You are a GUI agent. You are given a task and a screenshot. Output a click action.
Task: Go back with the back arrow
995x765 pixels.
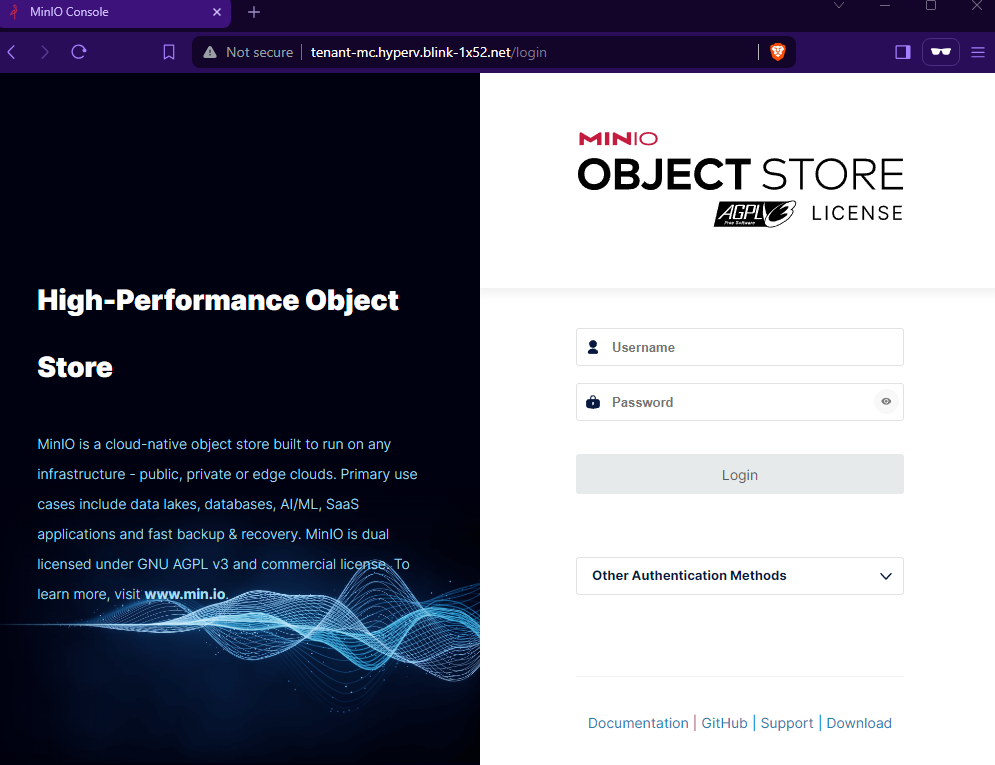click(12, 52)
